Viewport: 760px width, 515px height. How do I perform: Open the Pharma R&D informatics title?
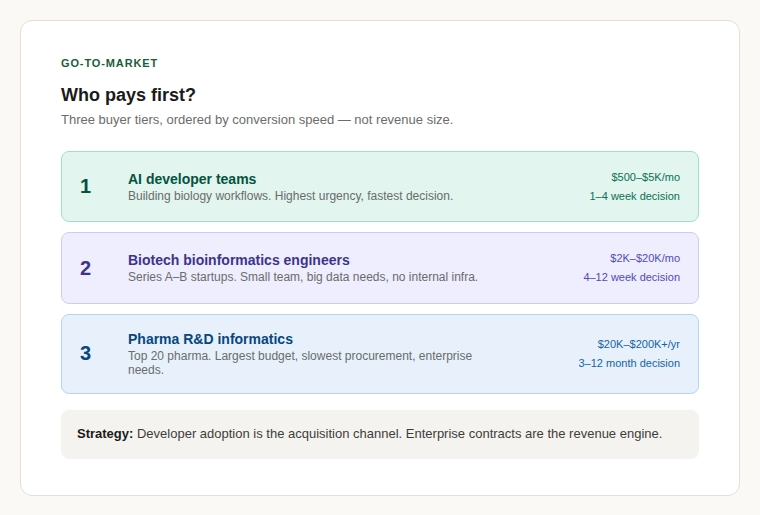(210, 339)
